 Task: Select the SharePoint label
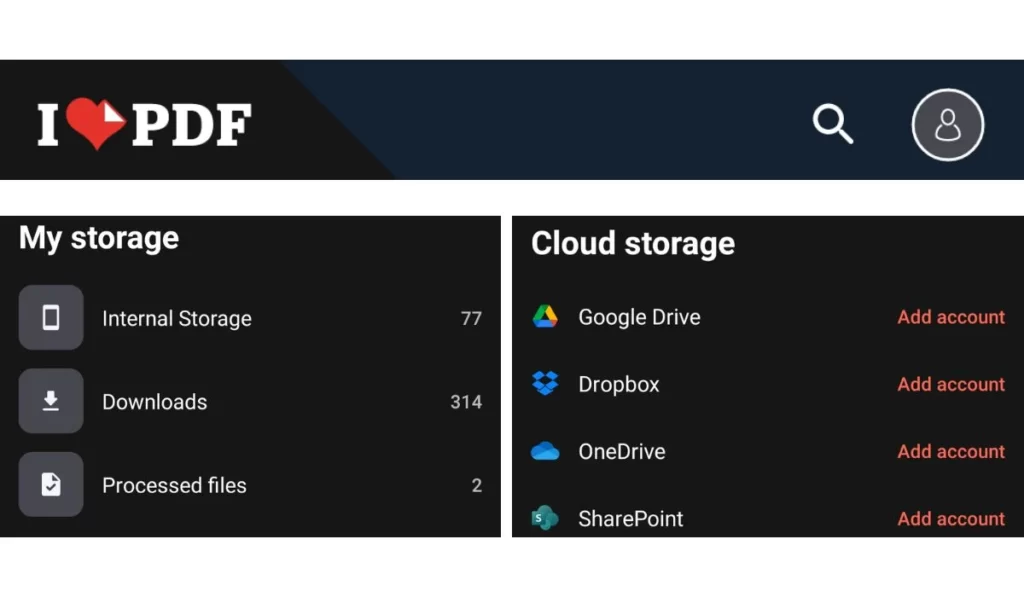[x=630, y=519]
